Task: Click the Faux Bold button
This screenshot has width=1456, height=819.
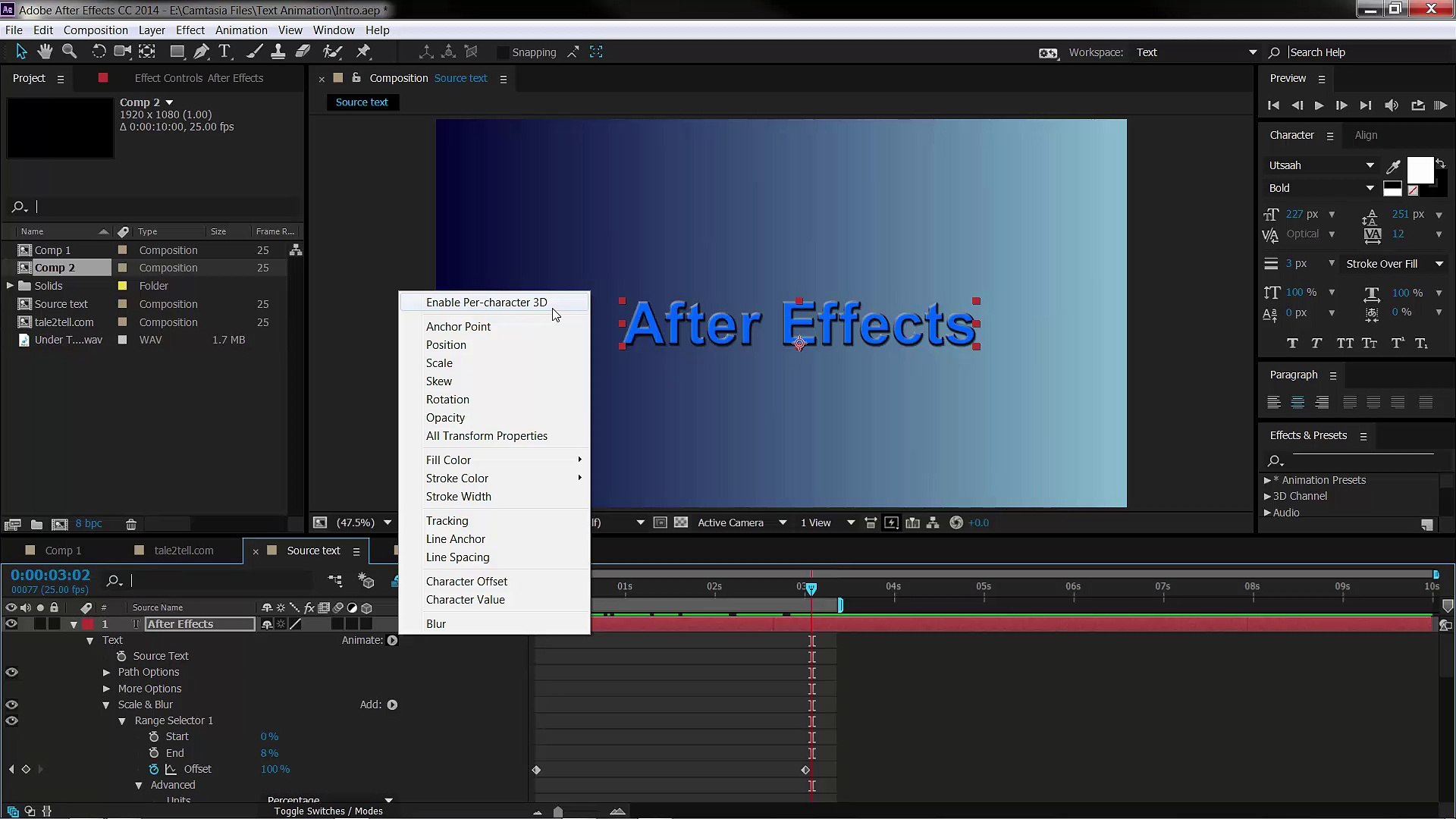Action: point(1292,344)
